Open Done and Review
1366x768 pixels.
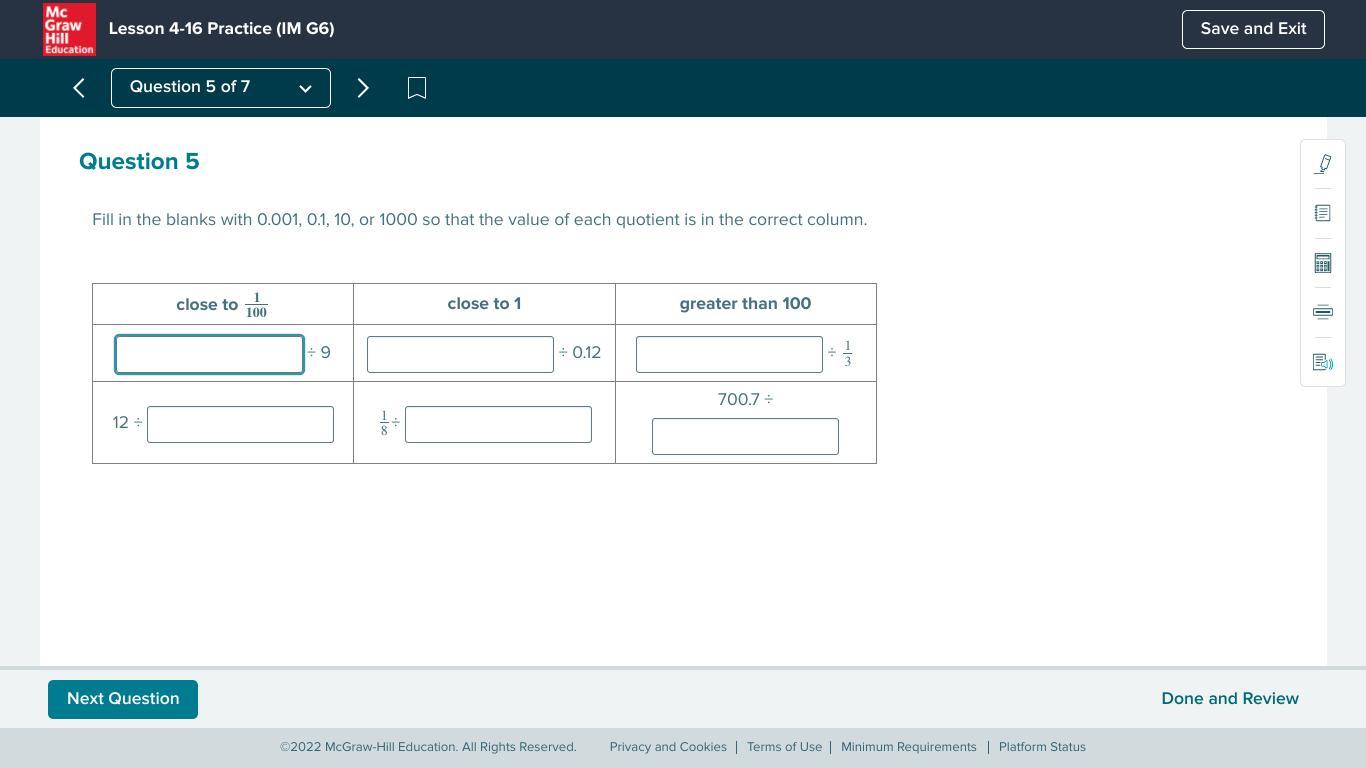[1230, 699]
